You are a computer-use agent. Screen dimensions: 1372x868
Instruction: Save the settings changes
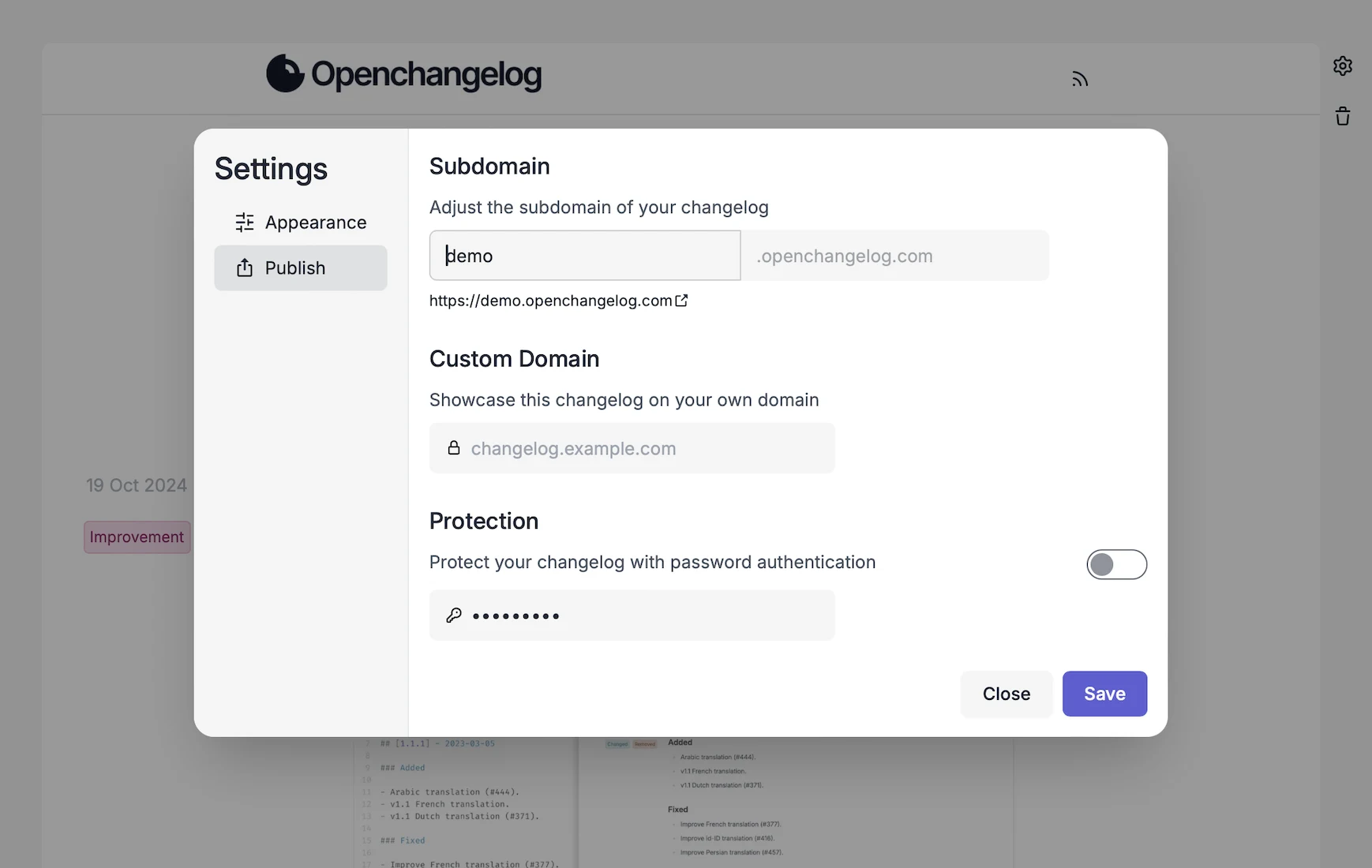(1104, 694)
